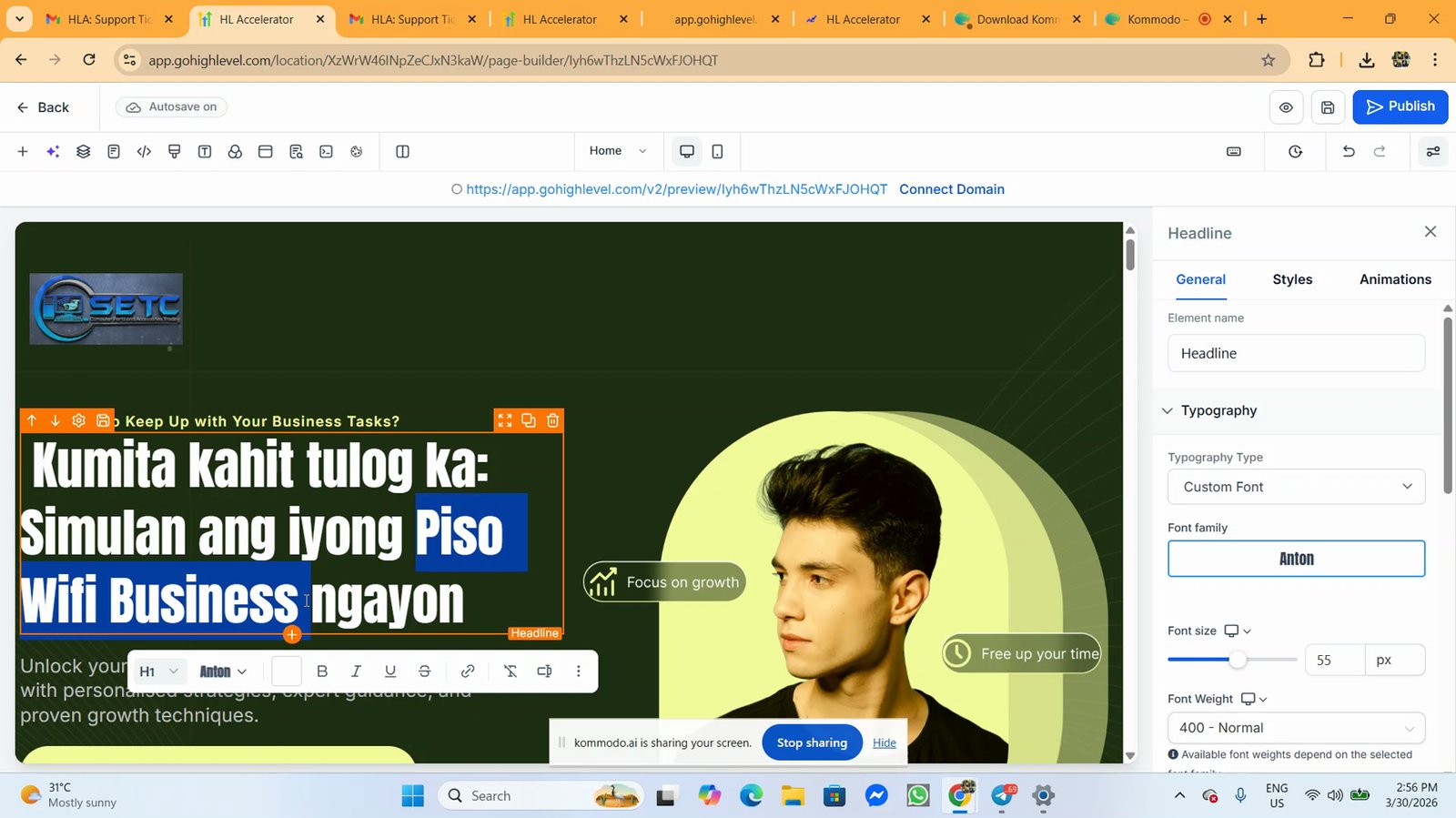Open the Font Weight dropdown

pos(1296,728)
